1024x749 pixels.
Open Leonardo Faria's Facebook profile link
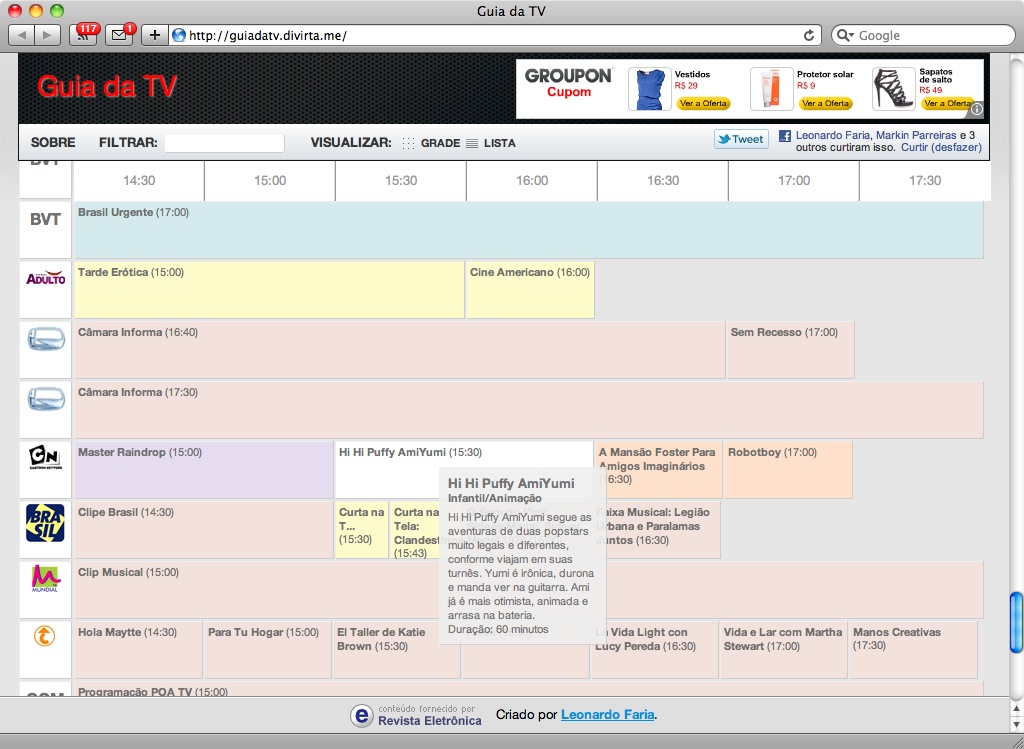(833, 135)
